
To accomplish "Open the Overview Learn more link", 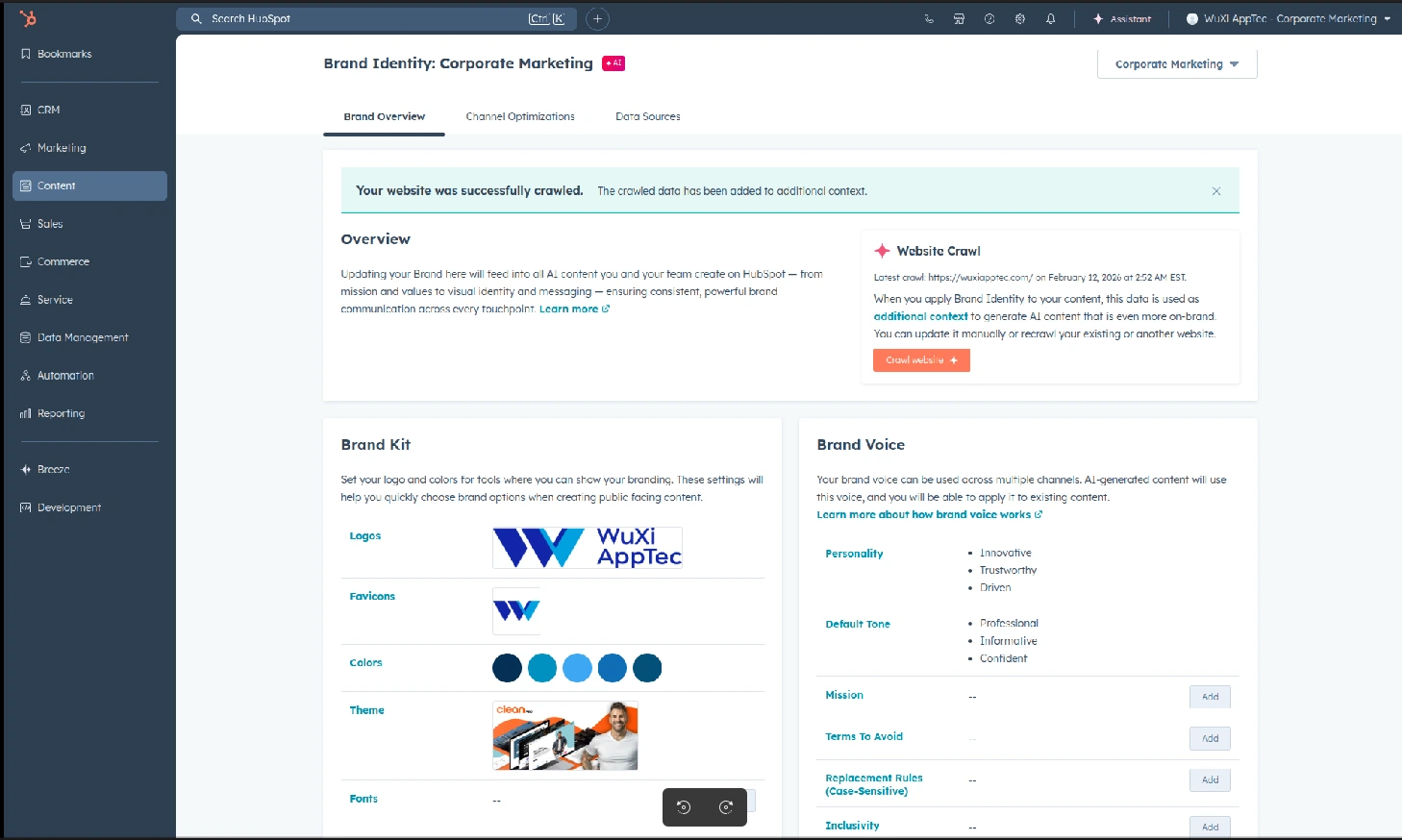I will (574, 309).
